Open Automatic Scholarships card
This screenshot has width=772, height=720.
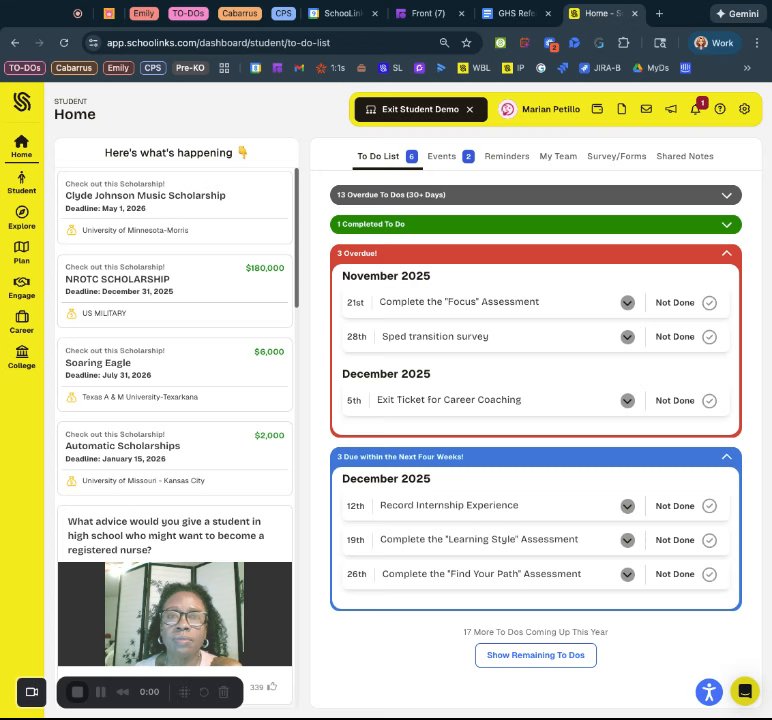click(175, 458)
